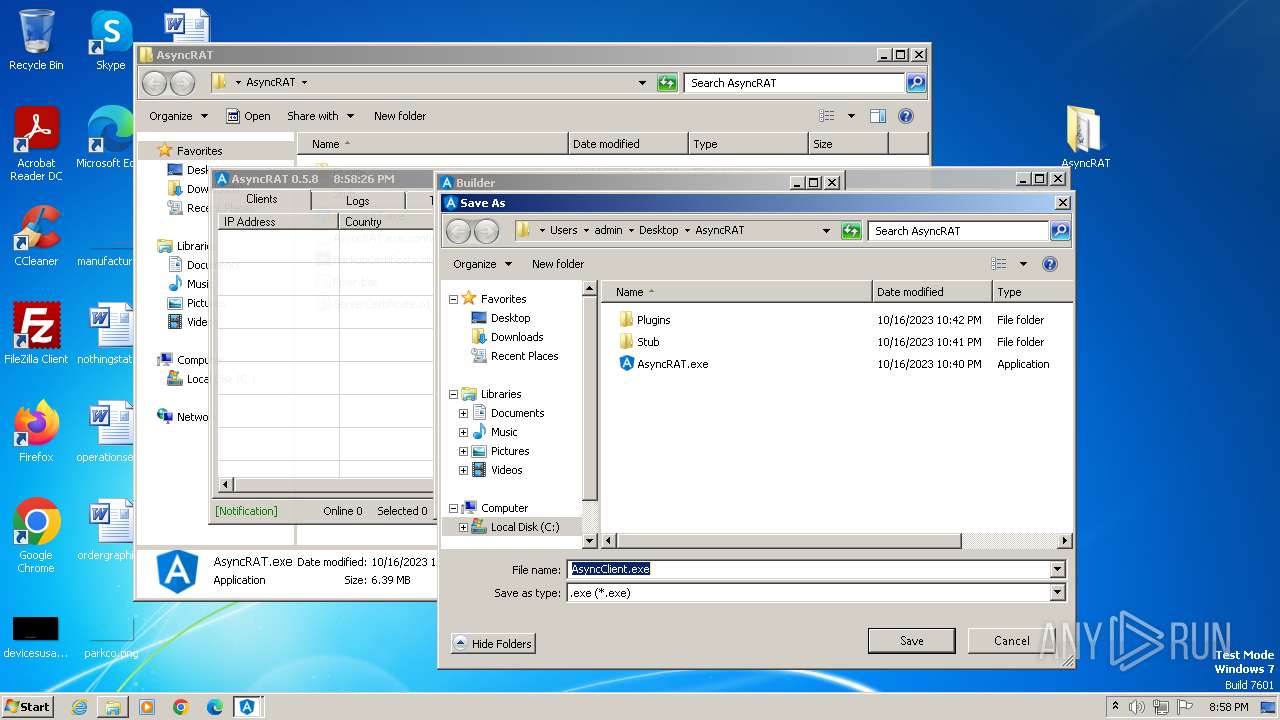The image size is (1280, 720).
Task: Collapse Libraries tree in Save As
Action: (453, 394)
